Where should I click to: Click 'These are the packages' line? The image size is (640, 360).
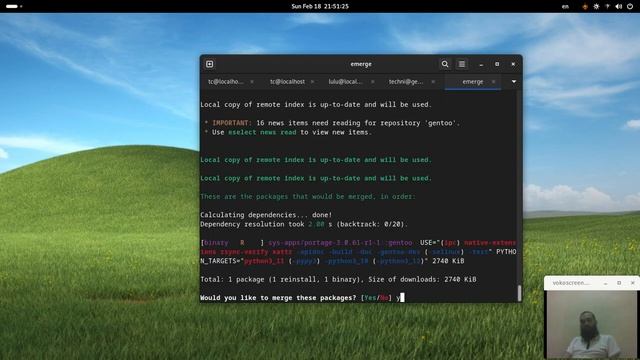(x=307, y=196)
